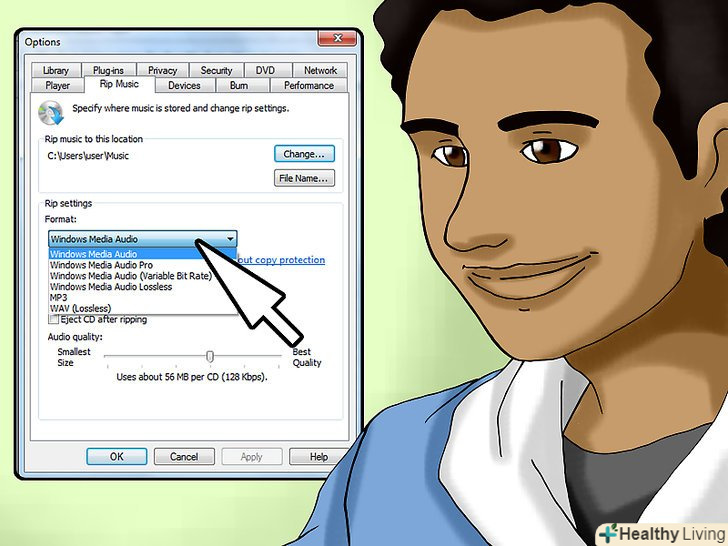Select the Security tab

pos(216,70)
